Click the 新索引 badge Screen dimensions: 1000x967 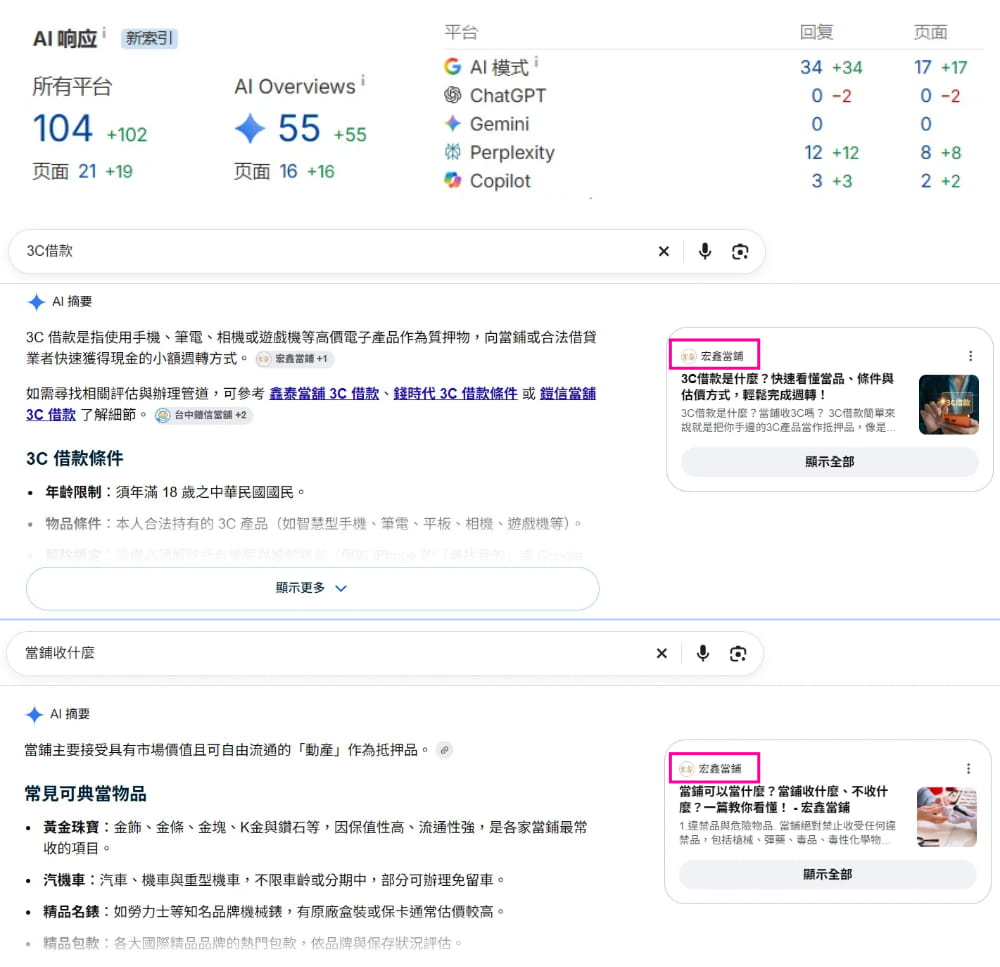149,38
